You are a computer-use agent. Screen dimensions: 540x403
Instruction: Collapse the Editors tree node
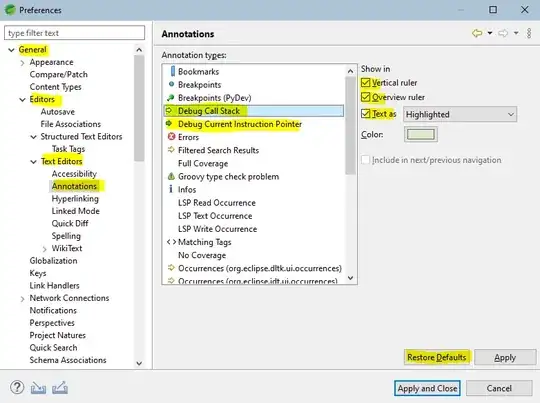(22, 100)
